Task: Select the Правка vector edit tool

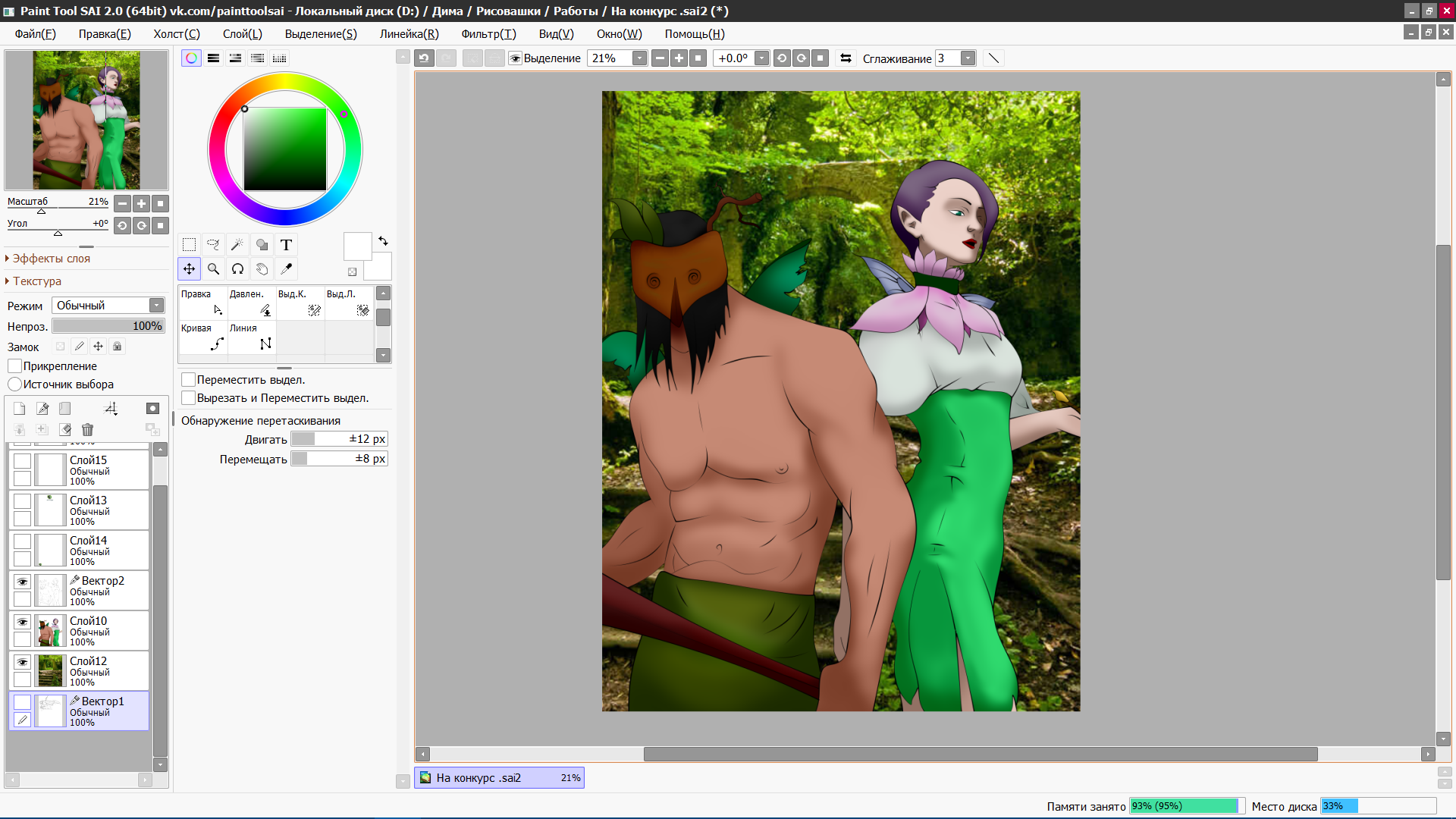Action: pyautogui.click(x=203, y=303)
